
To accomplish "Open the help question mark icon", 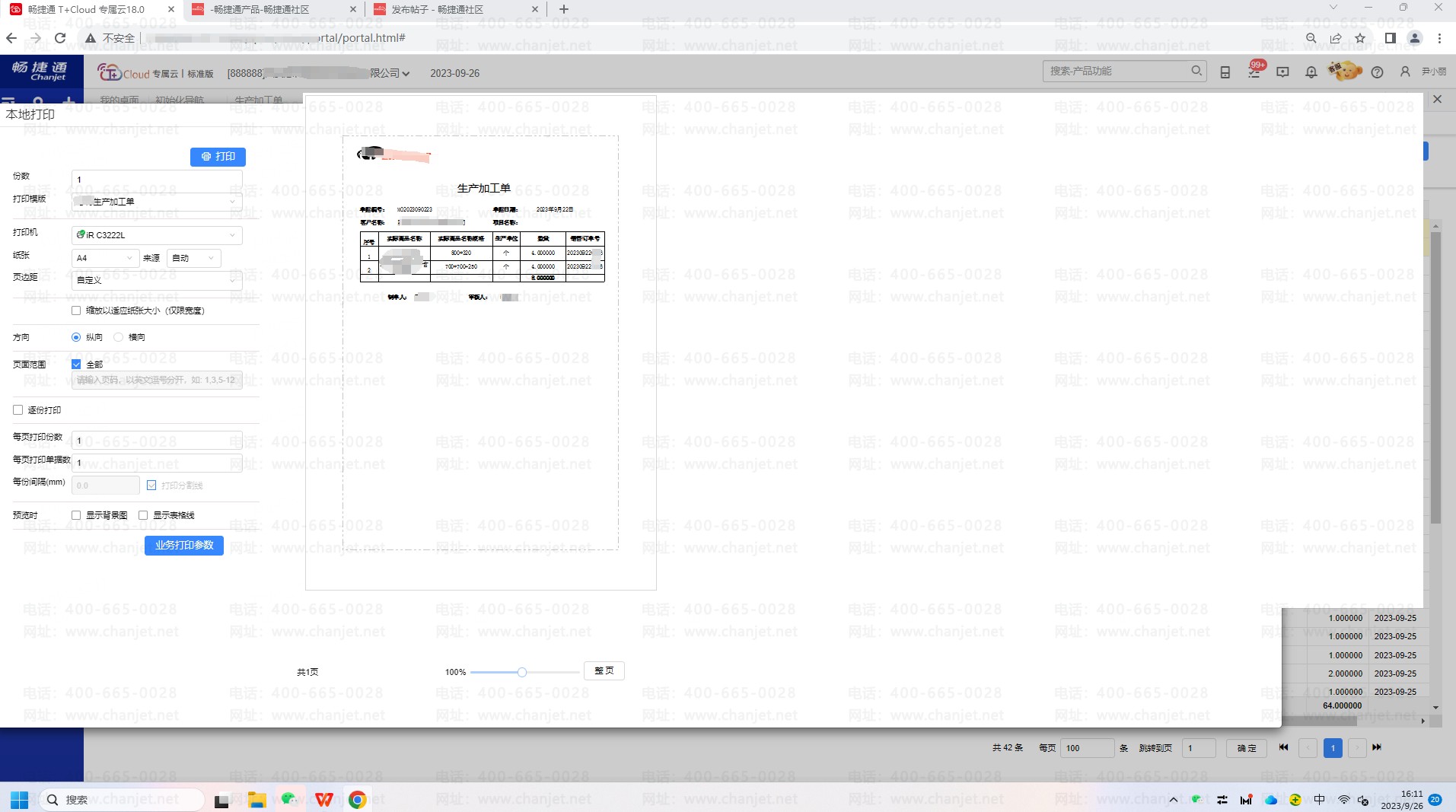I will pos(1377,72).
